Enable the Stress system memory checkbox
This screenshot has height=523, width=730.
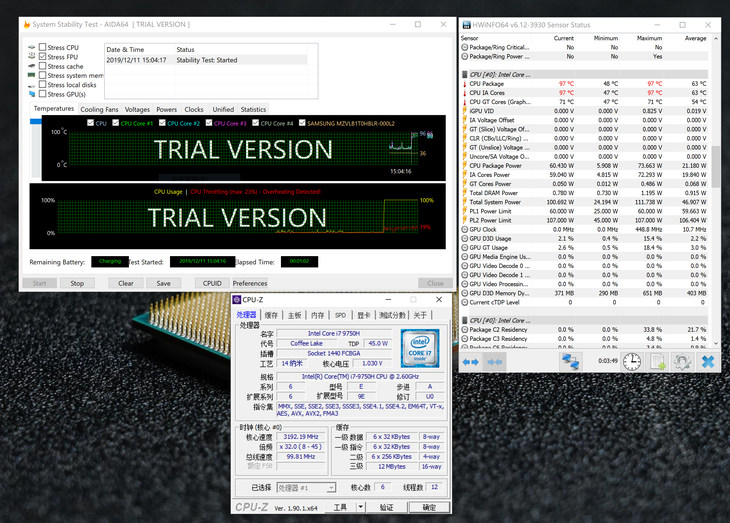[42, 75]
